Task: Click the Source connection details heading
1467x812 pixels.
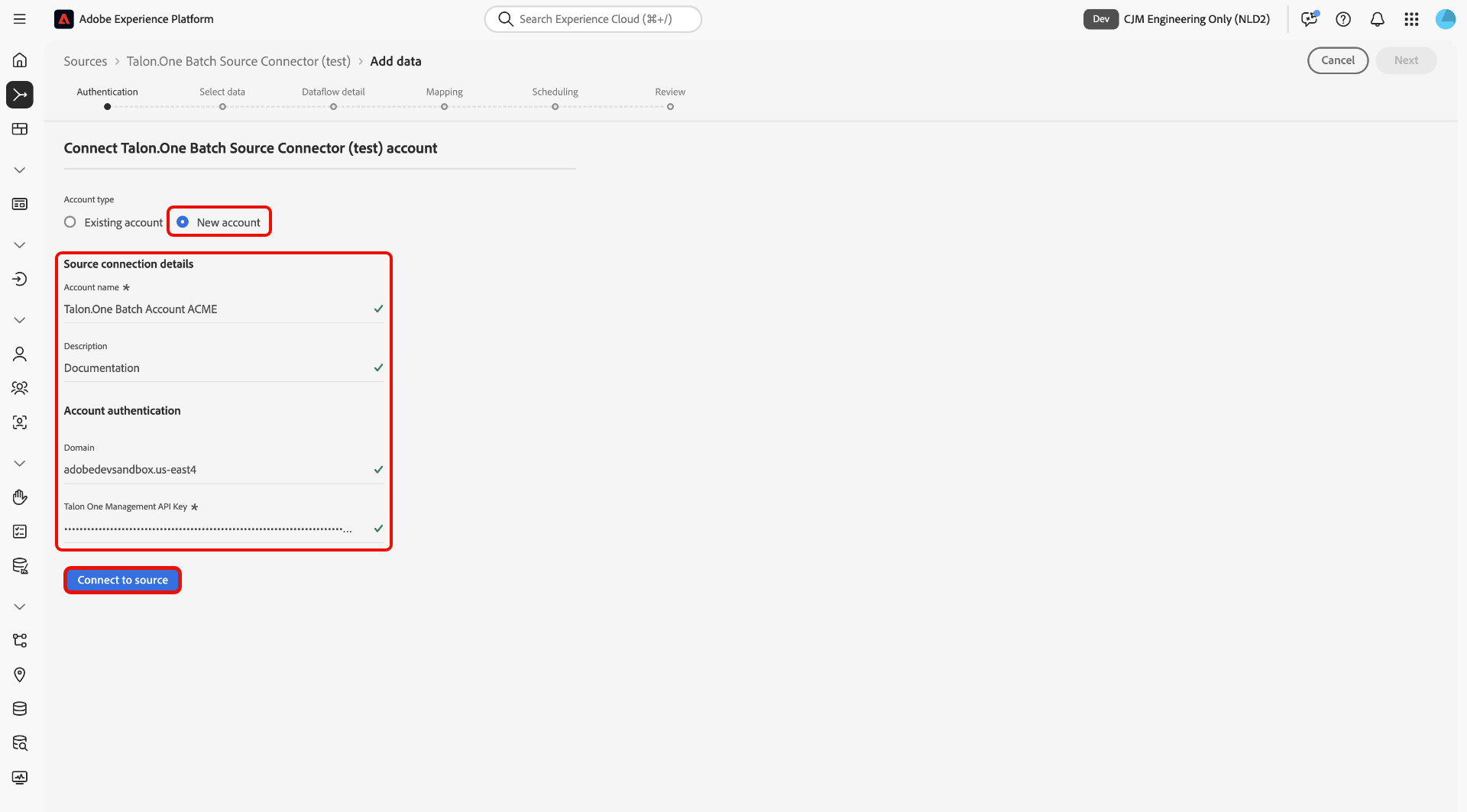Action: pyautogui.click(x=128, y=264)
